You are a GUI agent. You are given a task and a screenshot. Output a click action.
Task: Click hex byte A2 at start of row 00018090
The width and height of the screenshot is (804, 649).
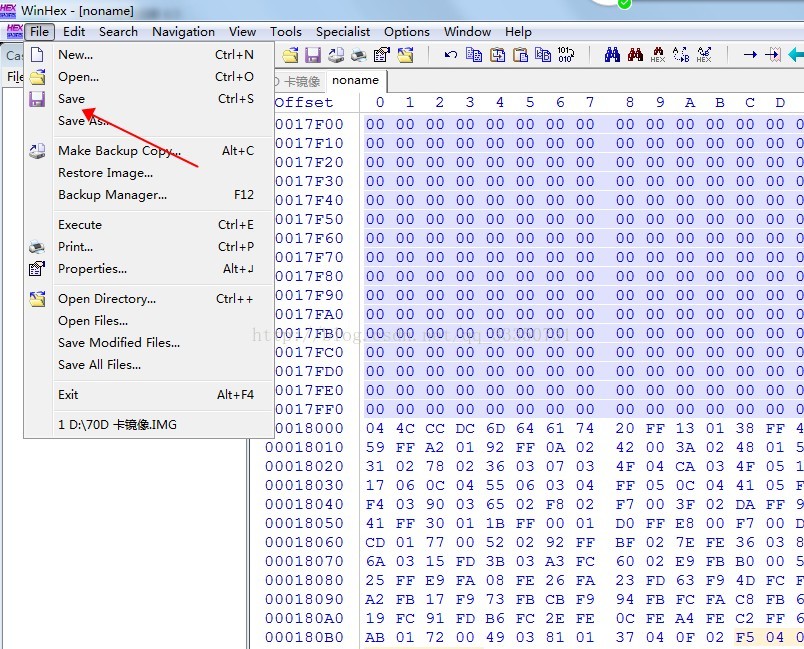[x=375, y=599]
